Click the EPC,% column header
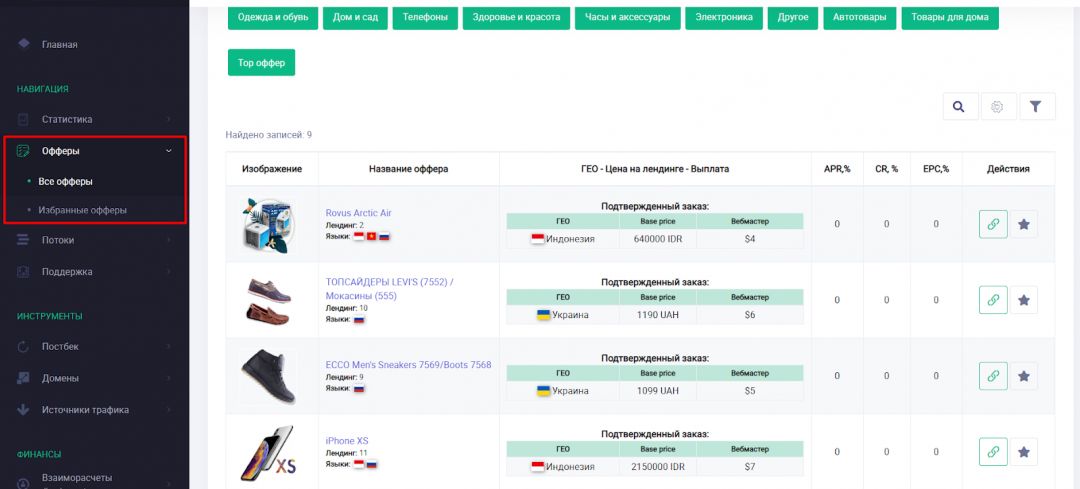The width and height of the screenshot is (1080, 489). pyautogui.click(x=936, y=169)
